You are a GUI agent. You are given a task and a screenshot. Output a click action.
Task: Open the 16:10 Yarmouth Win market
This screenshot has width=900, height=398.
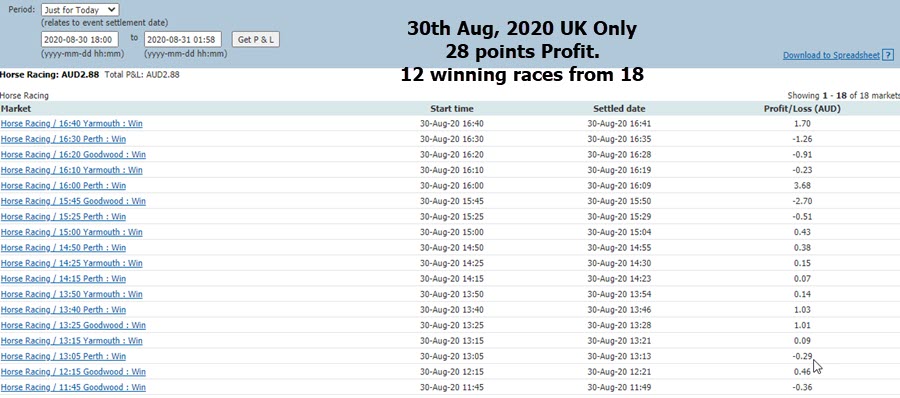pos(72,170)
